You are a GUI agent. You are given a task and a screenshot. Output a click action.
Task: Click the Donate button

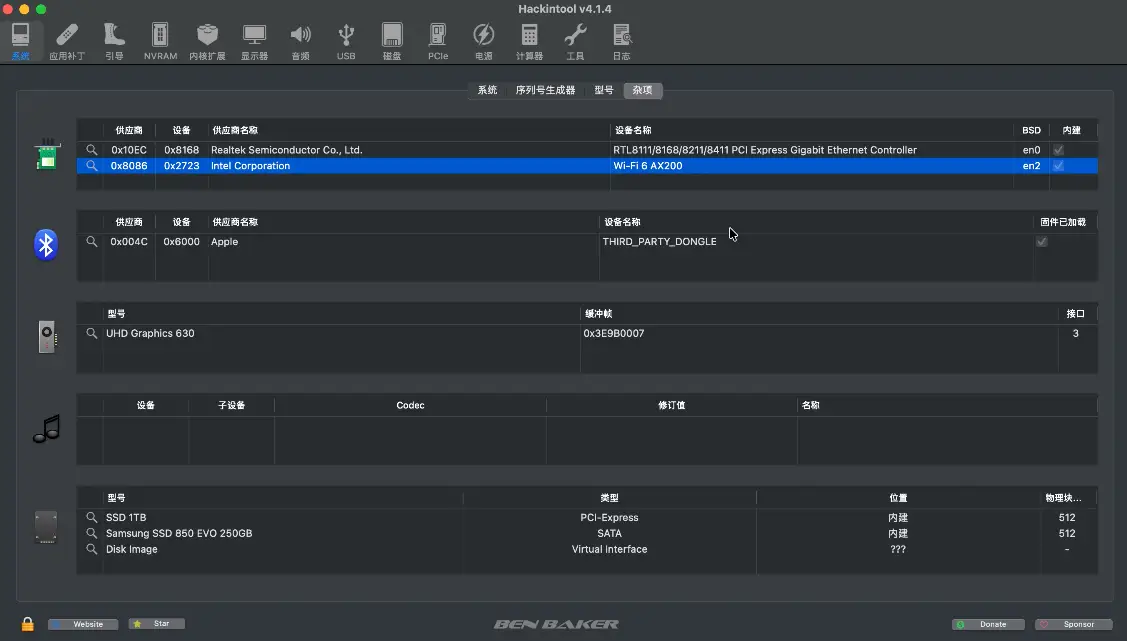988,624
